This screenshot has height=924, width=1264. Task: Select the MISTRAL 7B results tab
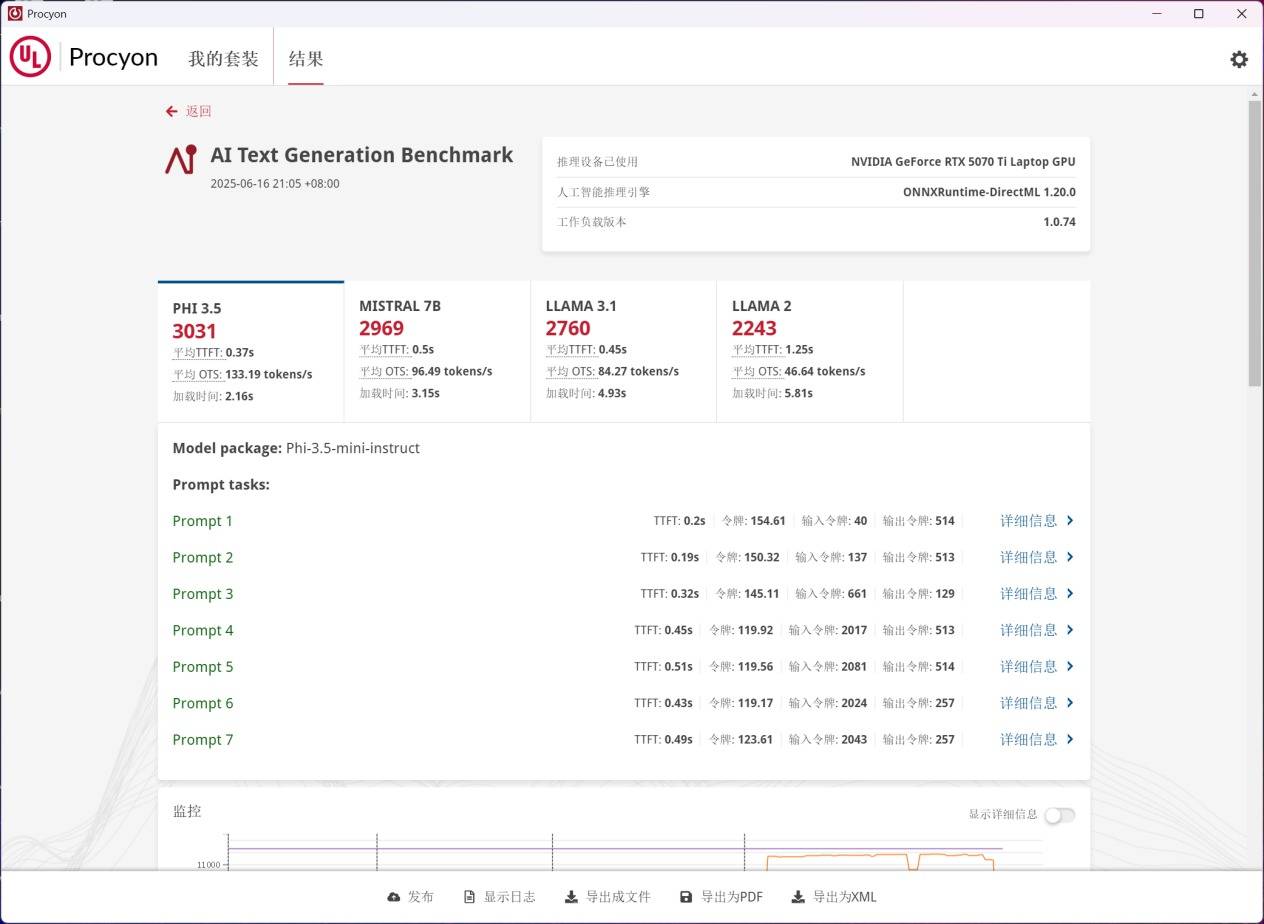437,350
